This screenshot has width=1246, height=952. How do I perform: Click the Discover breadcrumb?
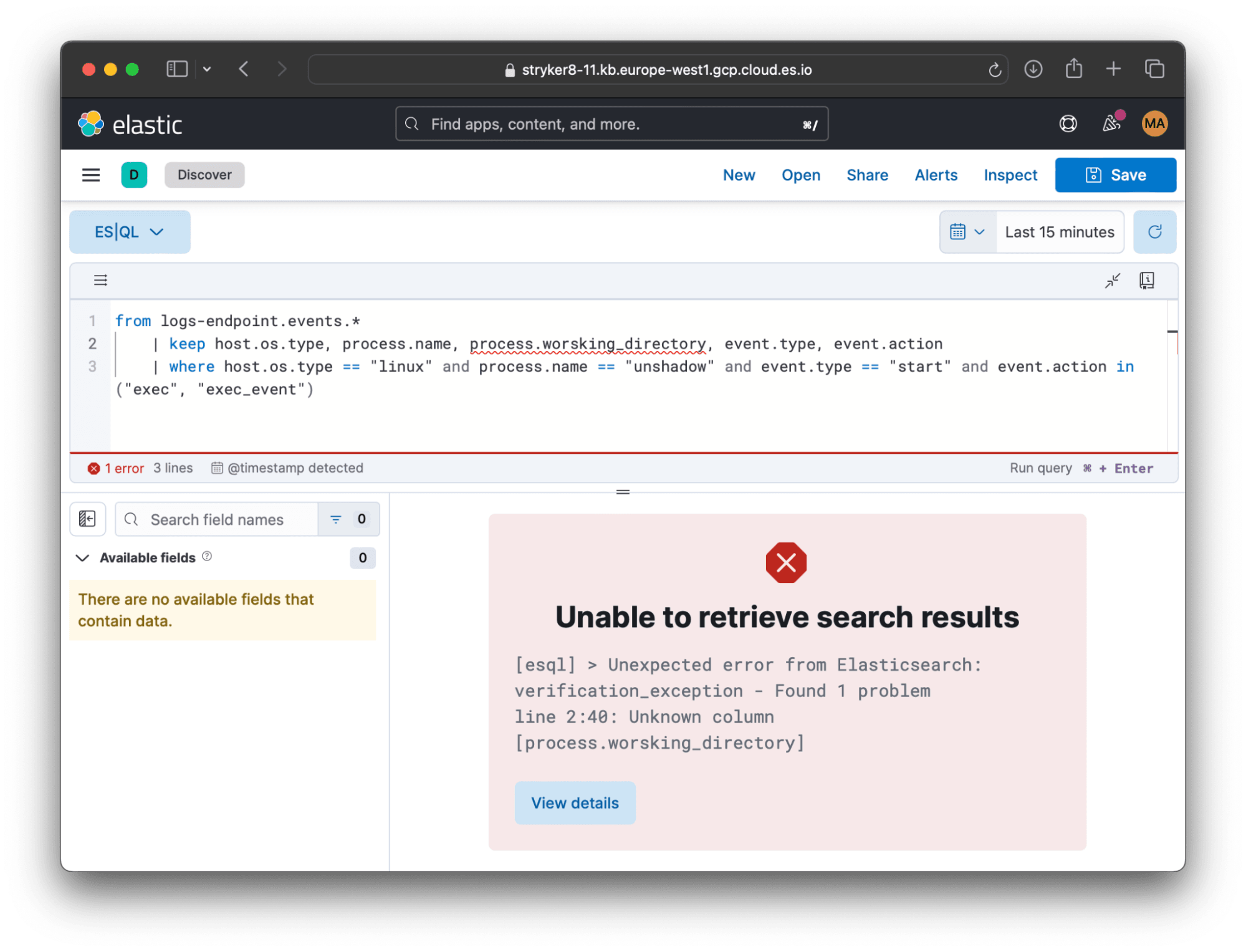coord(204,175)
